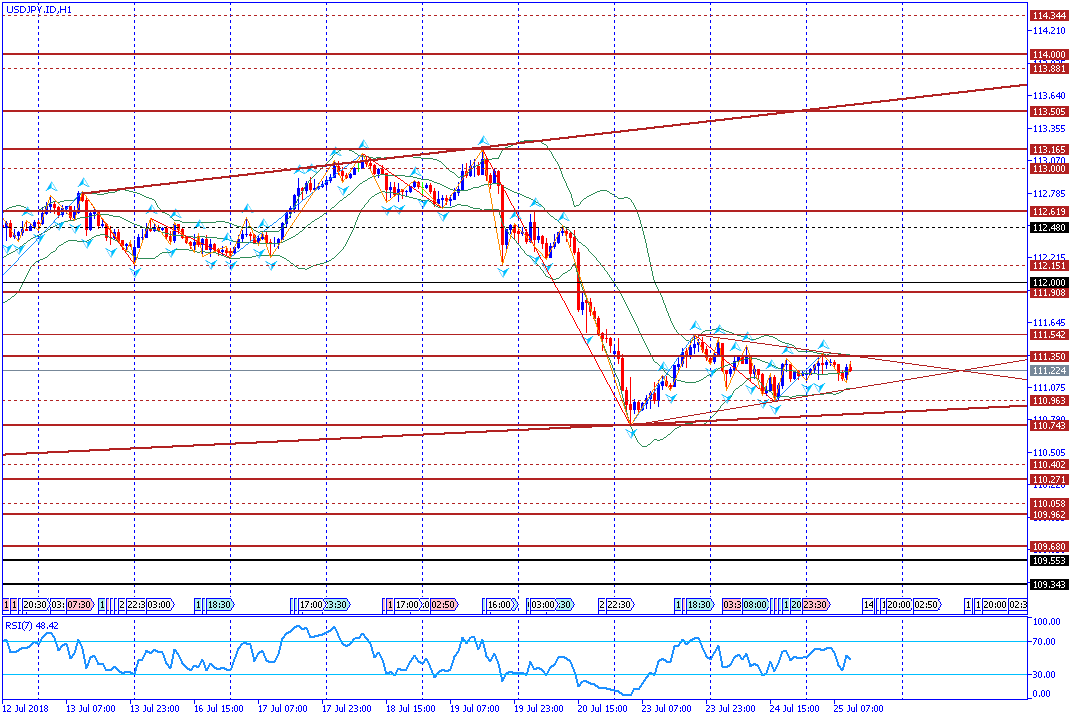This screenshot has height=720, width=1080.
Task: Select the 112.619 price level label
Action: pos(1048,212)
